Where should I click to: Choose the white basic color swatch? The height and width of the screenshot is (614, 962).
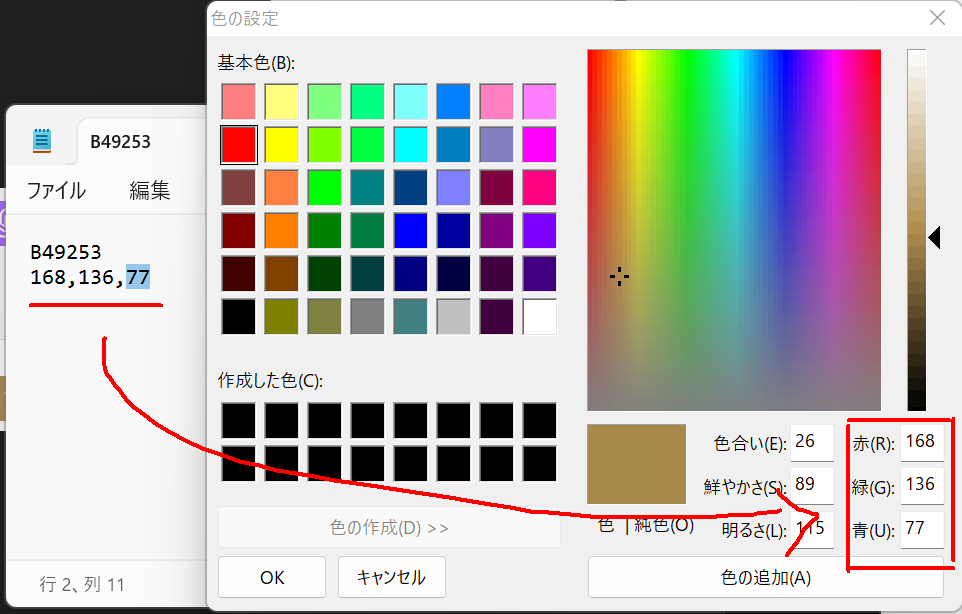pos(539,316)
